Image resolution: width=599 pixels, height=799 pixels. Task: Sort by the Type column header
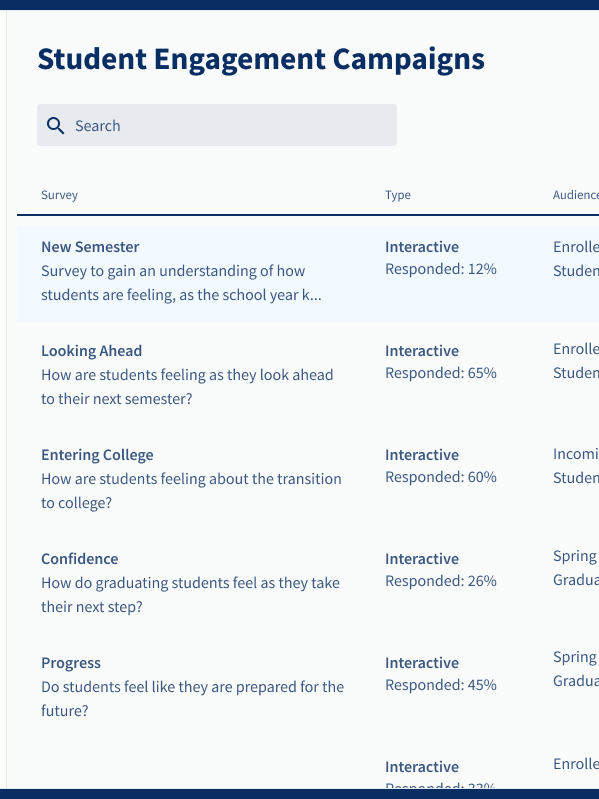click(398, 195)
